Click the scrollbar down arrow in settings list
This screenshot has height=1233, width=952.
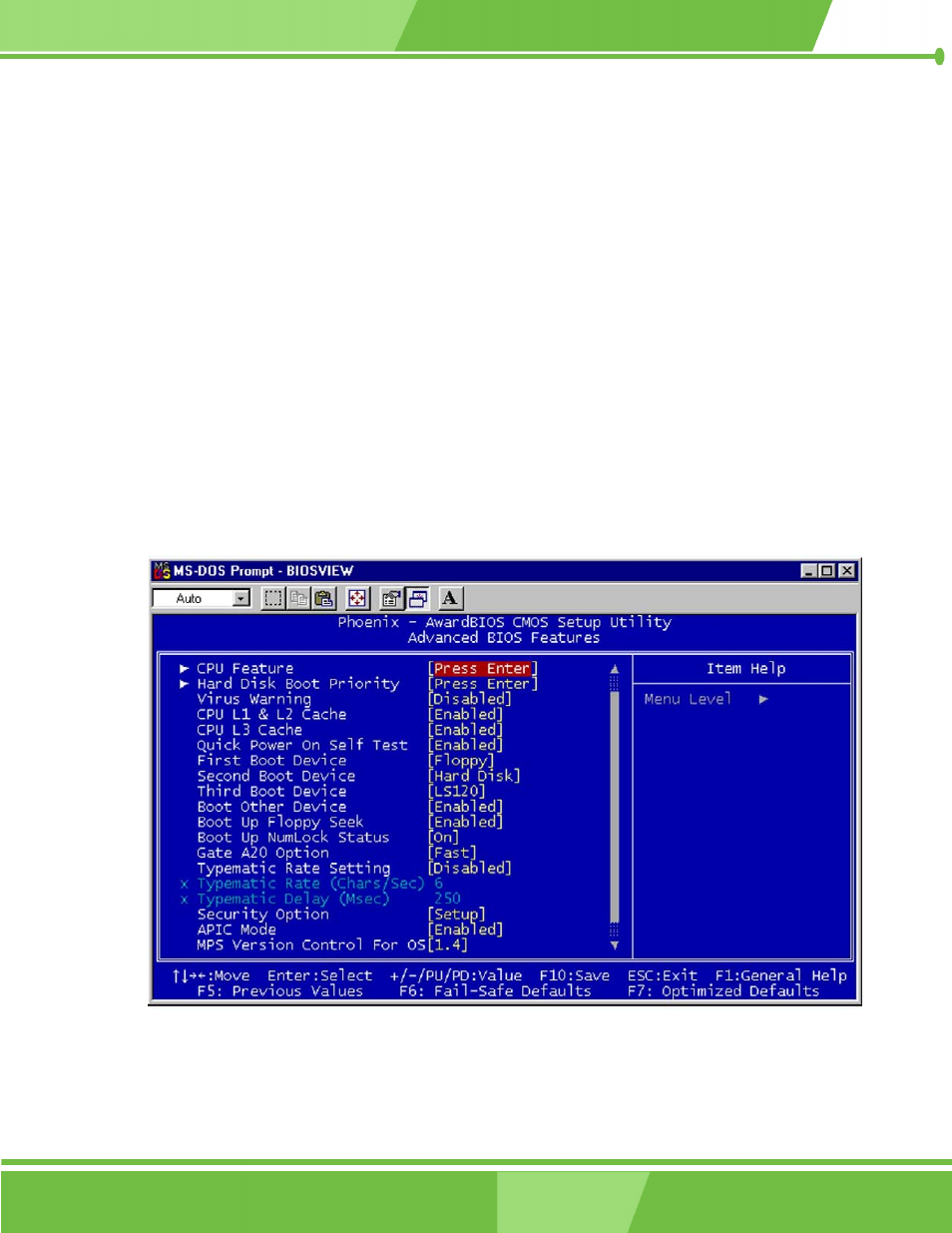(615, 945)
